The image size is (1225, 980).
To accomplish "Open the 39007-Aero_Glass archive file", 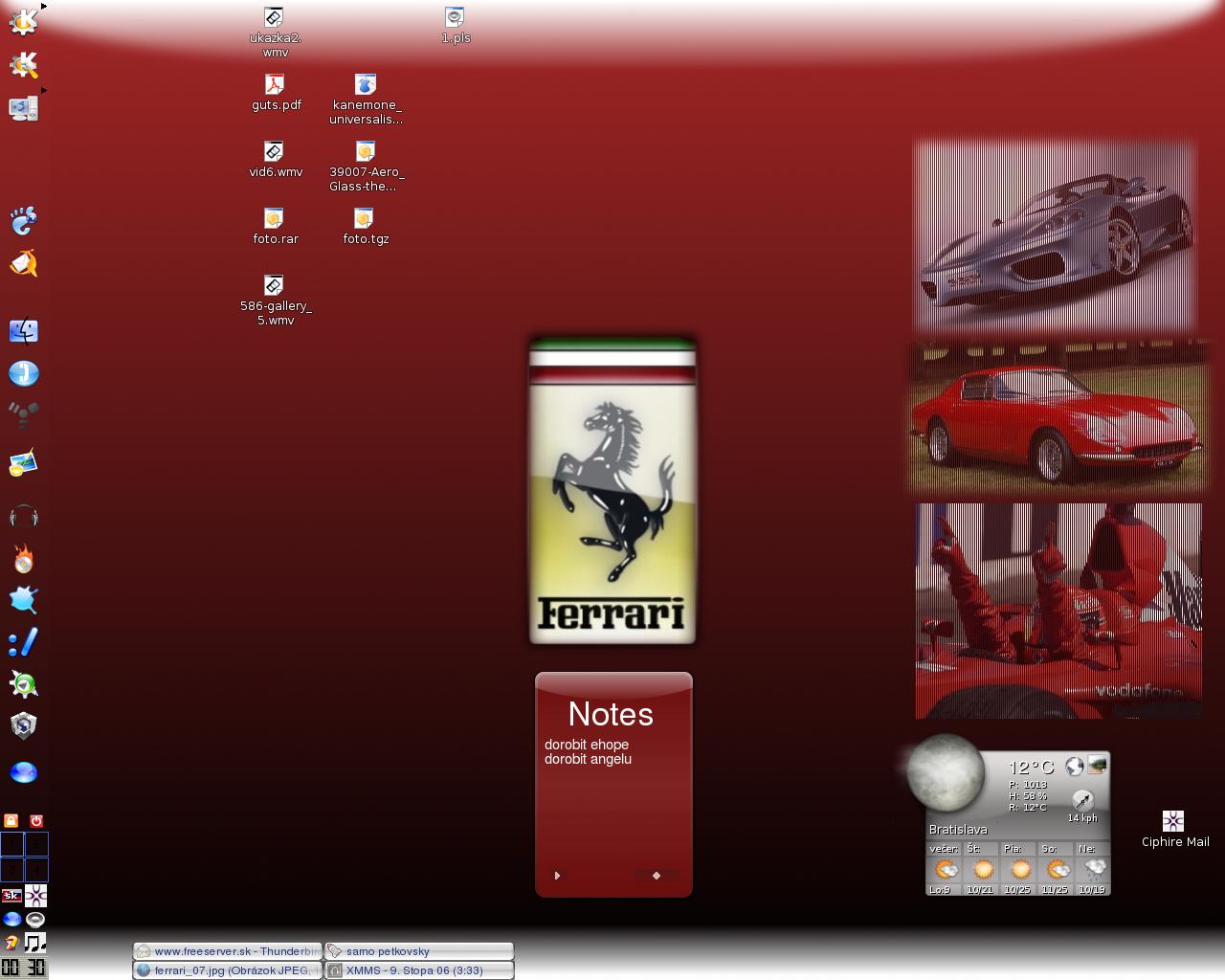I will tap(366, 167).
